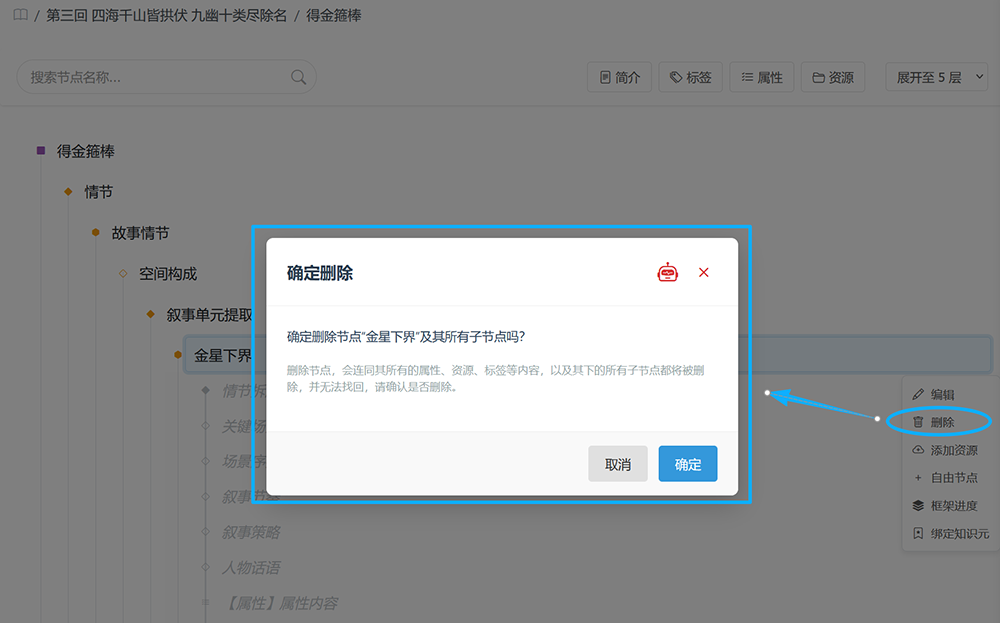Close the 确定删除 dialog with red X
The image size is (1000, 623).
point(703,272)
